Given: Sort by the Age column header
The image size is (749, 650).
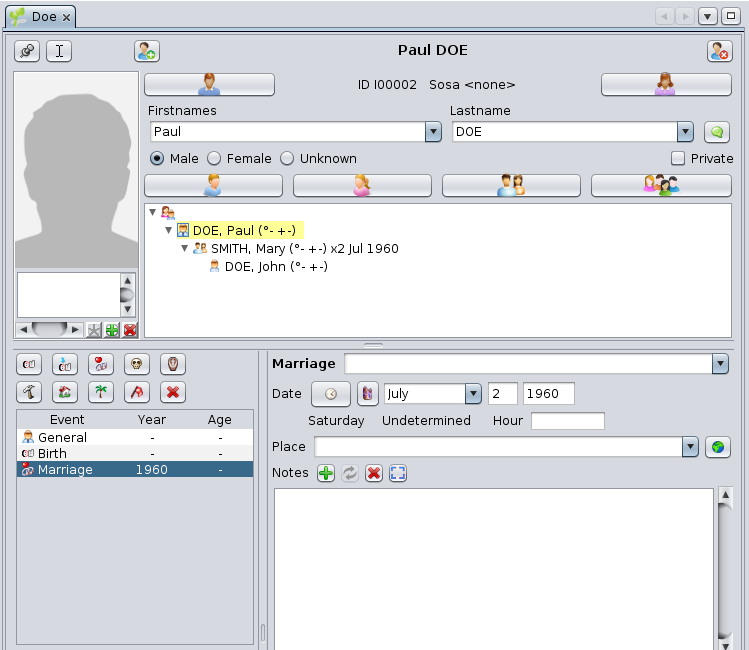Looking at the screenshot, I should tap(219, 419).
